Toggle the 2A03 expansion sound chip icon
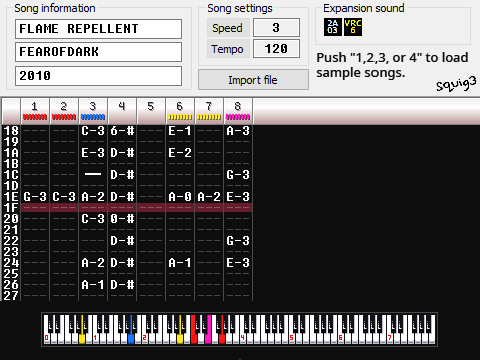This screenshot has width=480, height=360. click(x=332, y=27)
